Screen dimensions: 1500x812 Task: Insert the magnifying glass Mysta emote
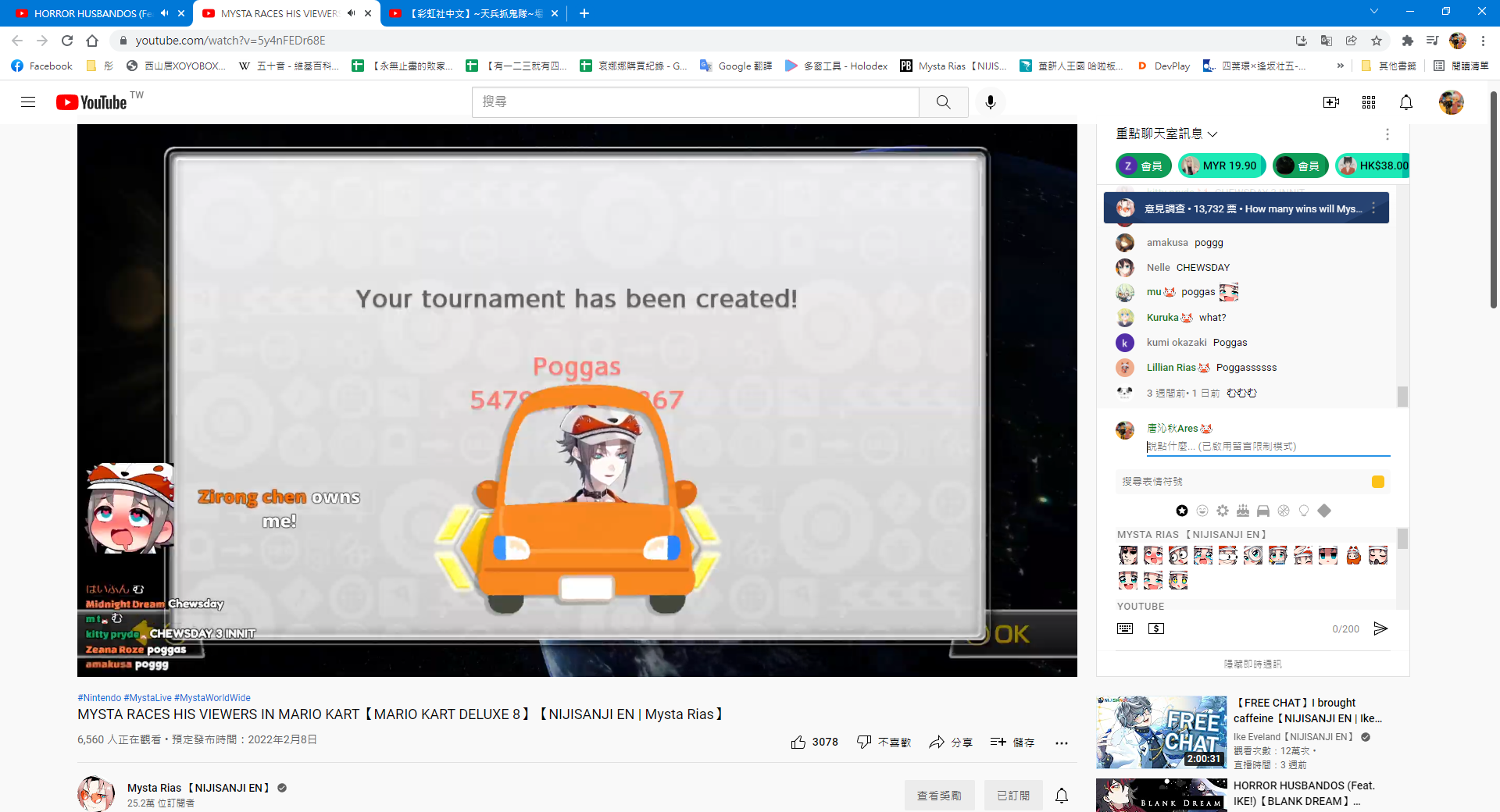[1253, 555]
